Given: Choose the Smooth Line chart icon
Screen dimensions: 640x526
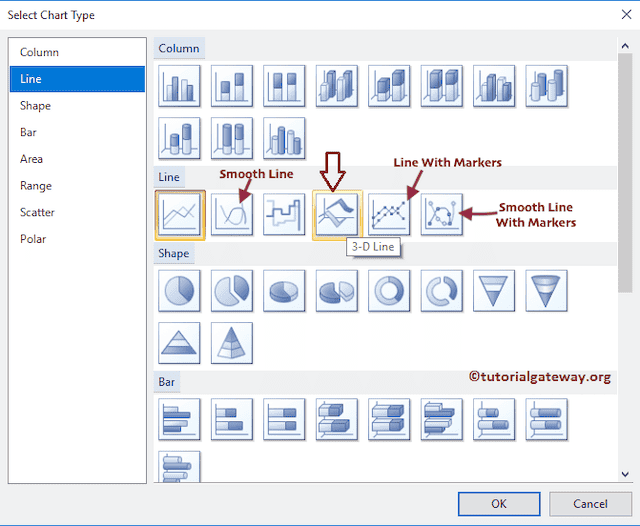Looking at the screenshot, I should (x=232, y=215).
